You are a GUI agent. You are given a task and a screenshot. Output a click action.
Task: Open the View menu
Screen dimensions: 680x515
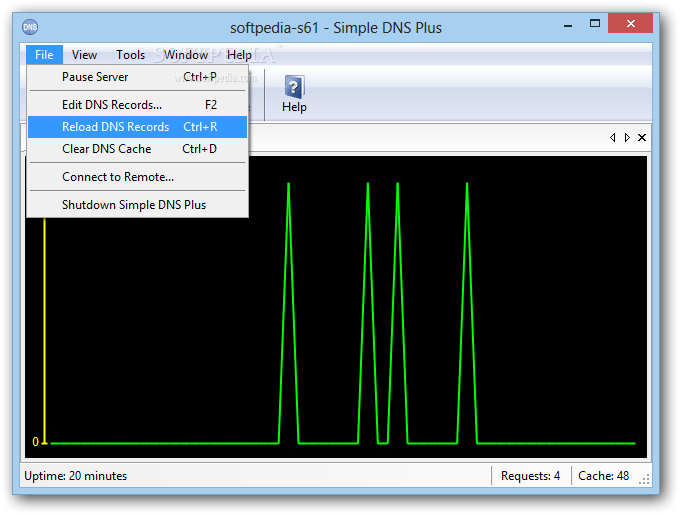85,55
